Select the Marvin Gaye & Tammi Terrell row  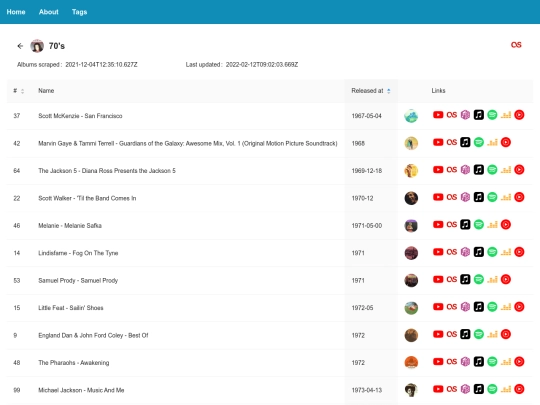(270, 143)
